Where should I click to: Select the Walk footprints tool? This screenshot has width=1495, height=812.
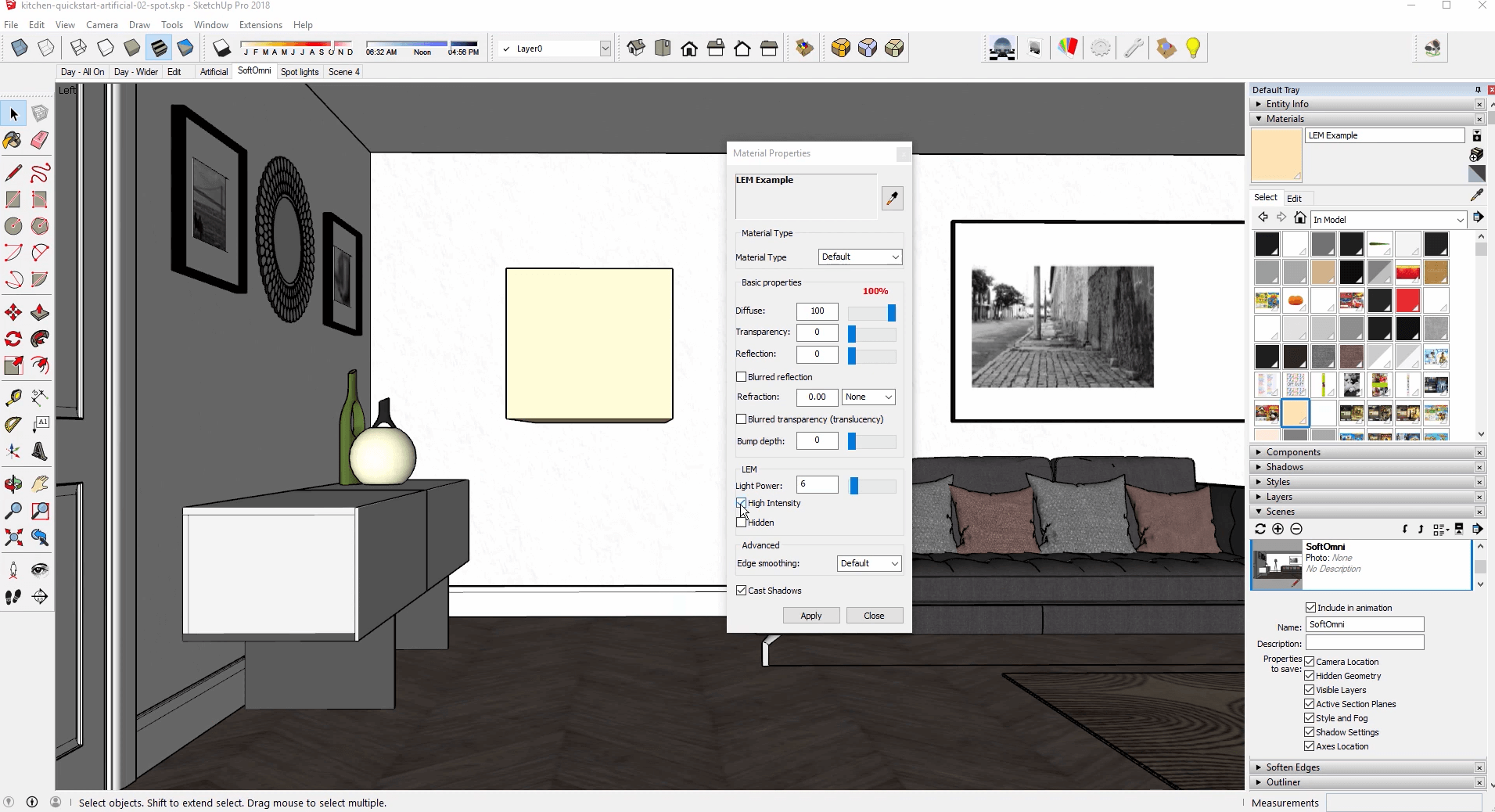coord(13,597)
